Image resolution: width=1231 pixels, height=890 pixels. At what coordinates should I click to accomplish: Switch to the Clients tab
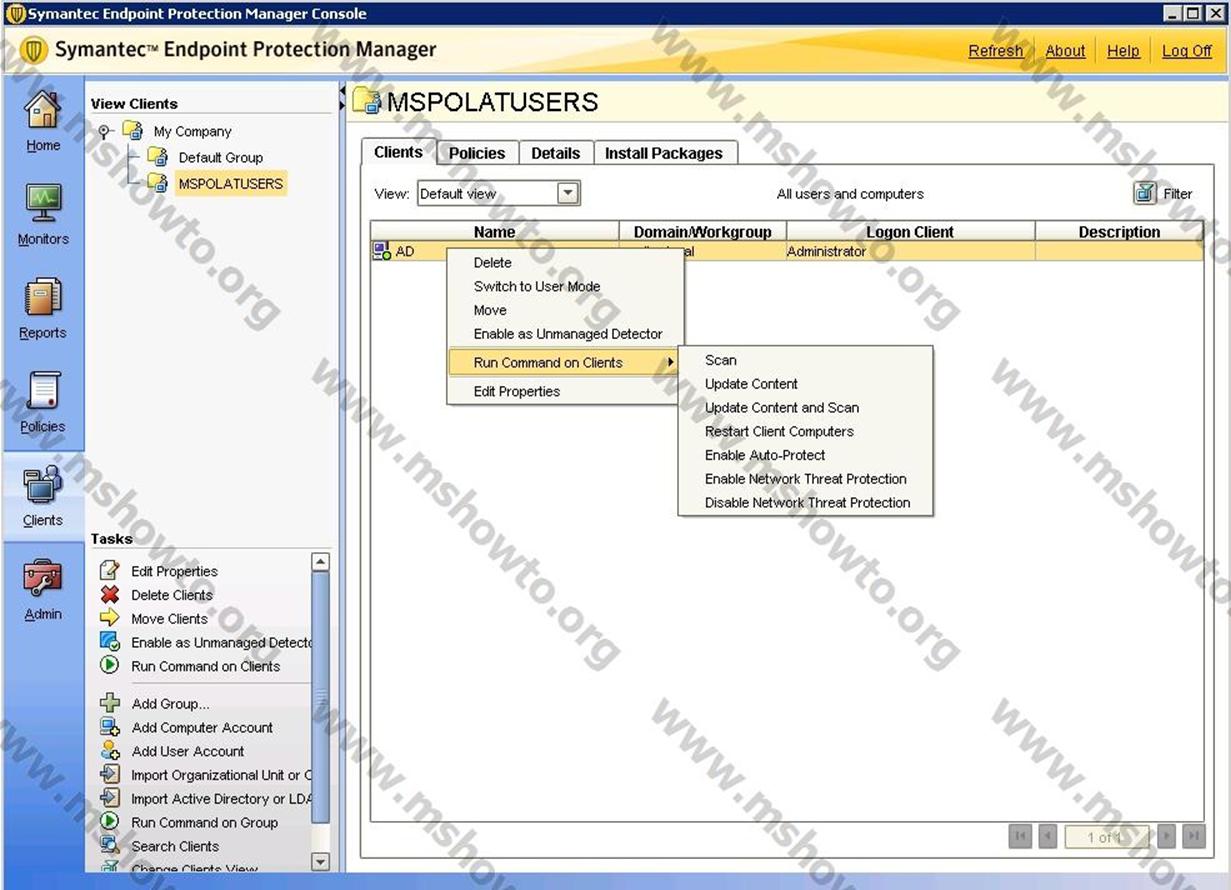pos(398,152)
